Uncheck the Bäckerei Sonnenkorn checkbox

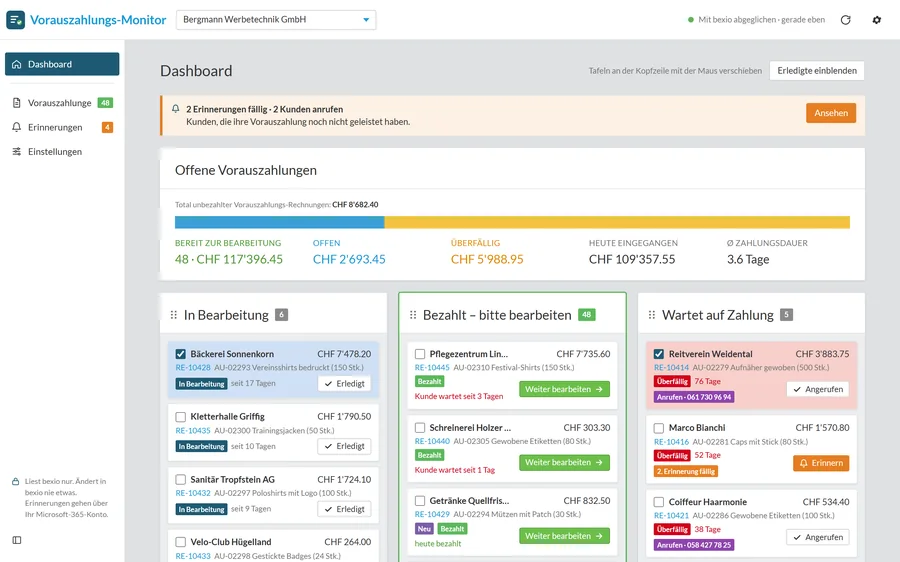181,354
